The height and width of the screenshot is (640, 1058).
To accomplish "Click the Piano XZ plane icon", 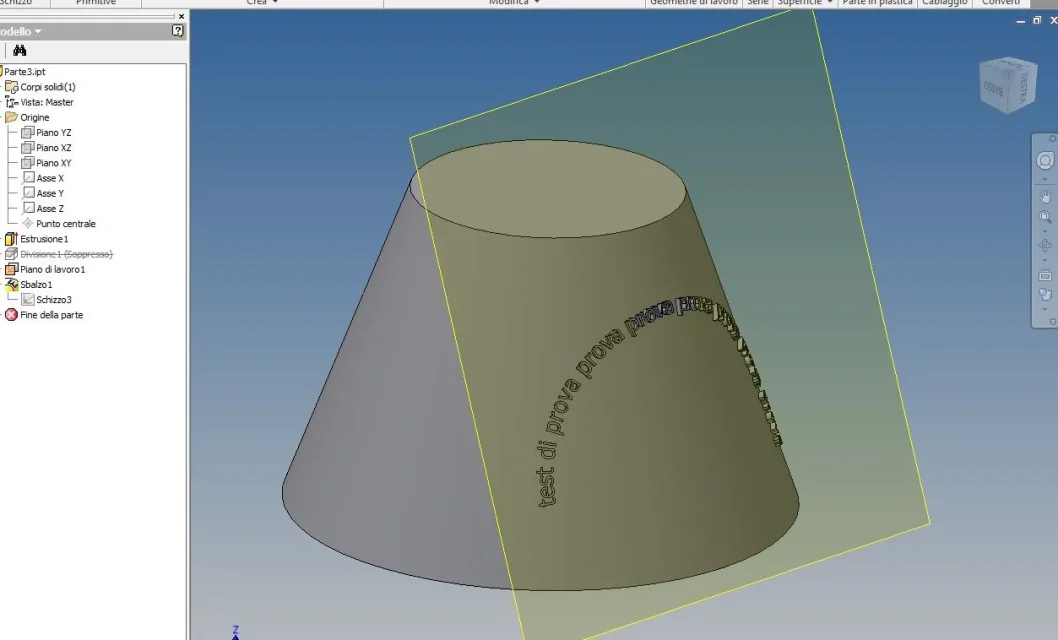I will [x=28, y=148].
